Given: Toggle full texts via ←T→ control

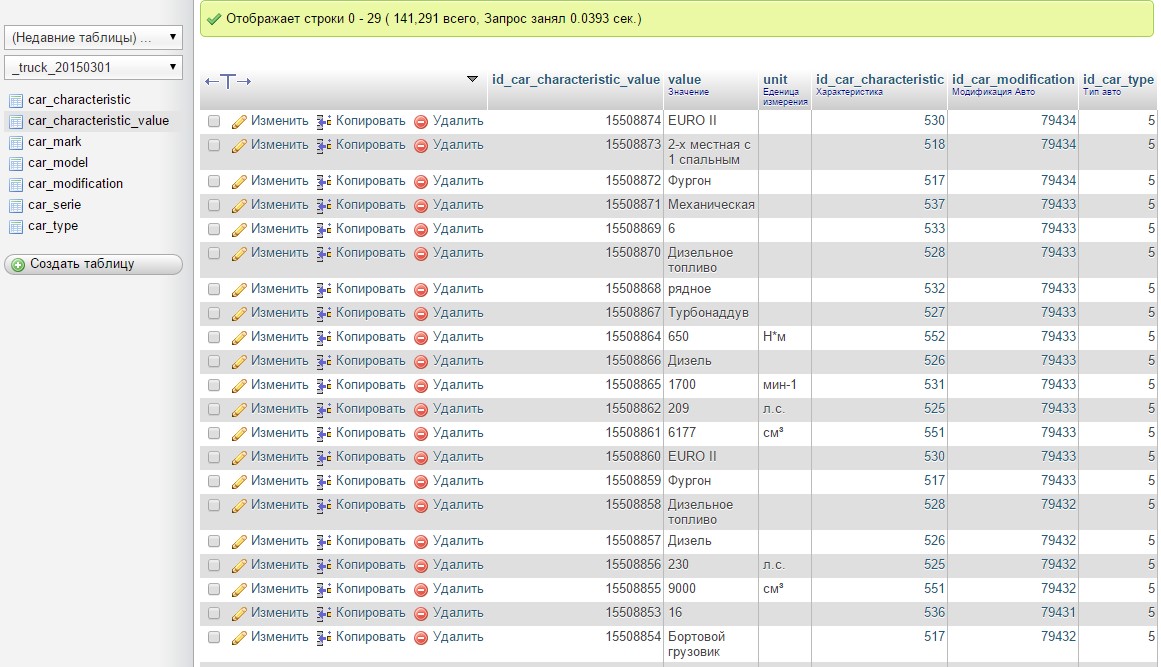Looking at the screenshot, I should pos(228,81).
